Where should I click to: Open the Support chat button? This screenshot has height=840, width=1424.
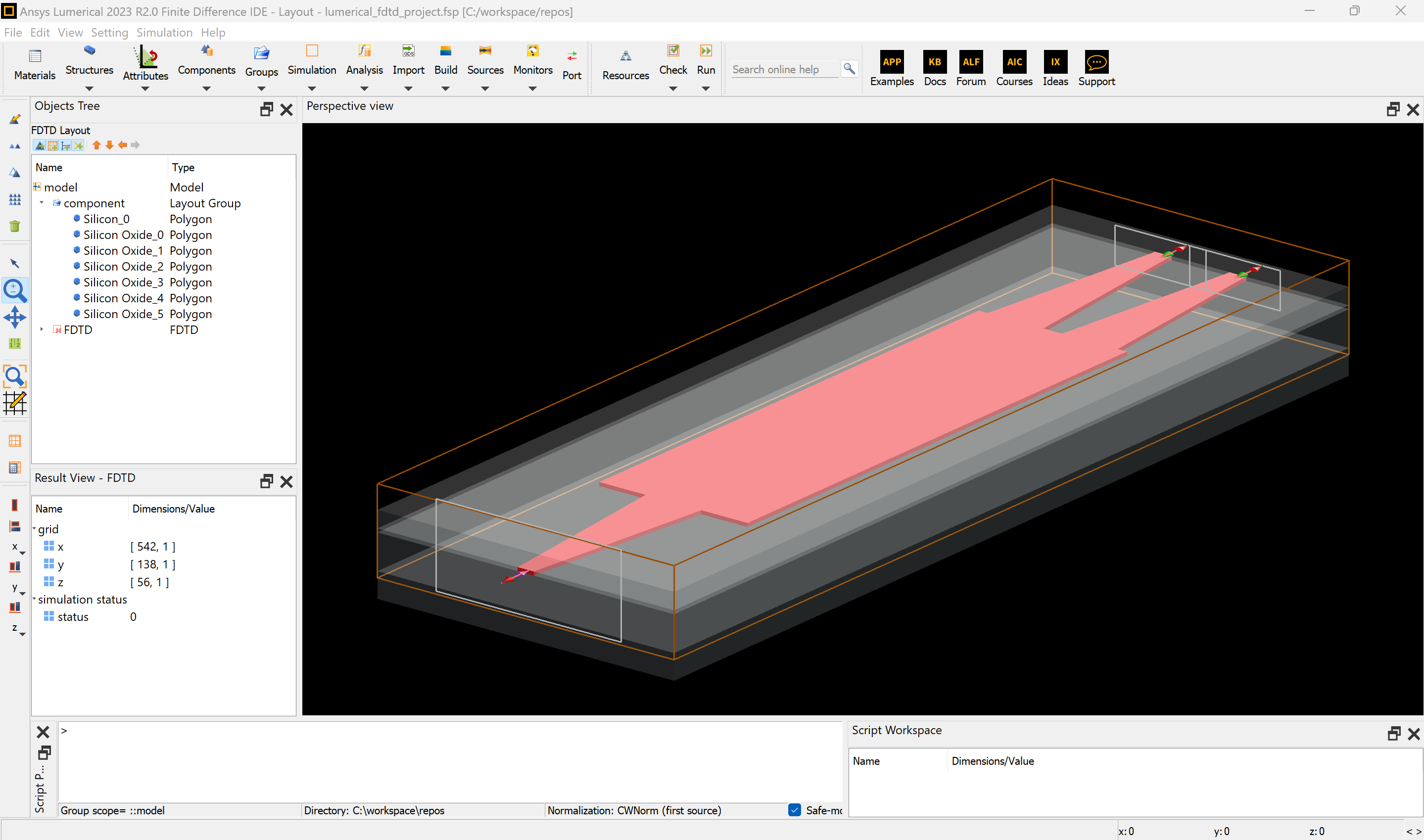coord(1096,62)
